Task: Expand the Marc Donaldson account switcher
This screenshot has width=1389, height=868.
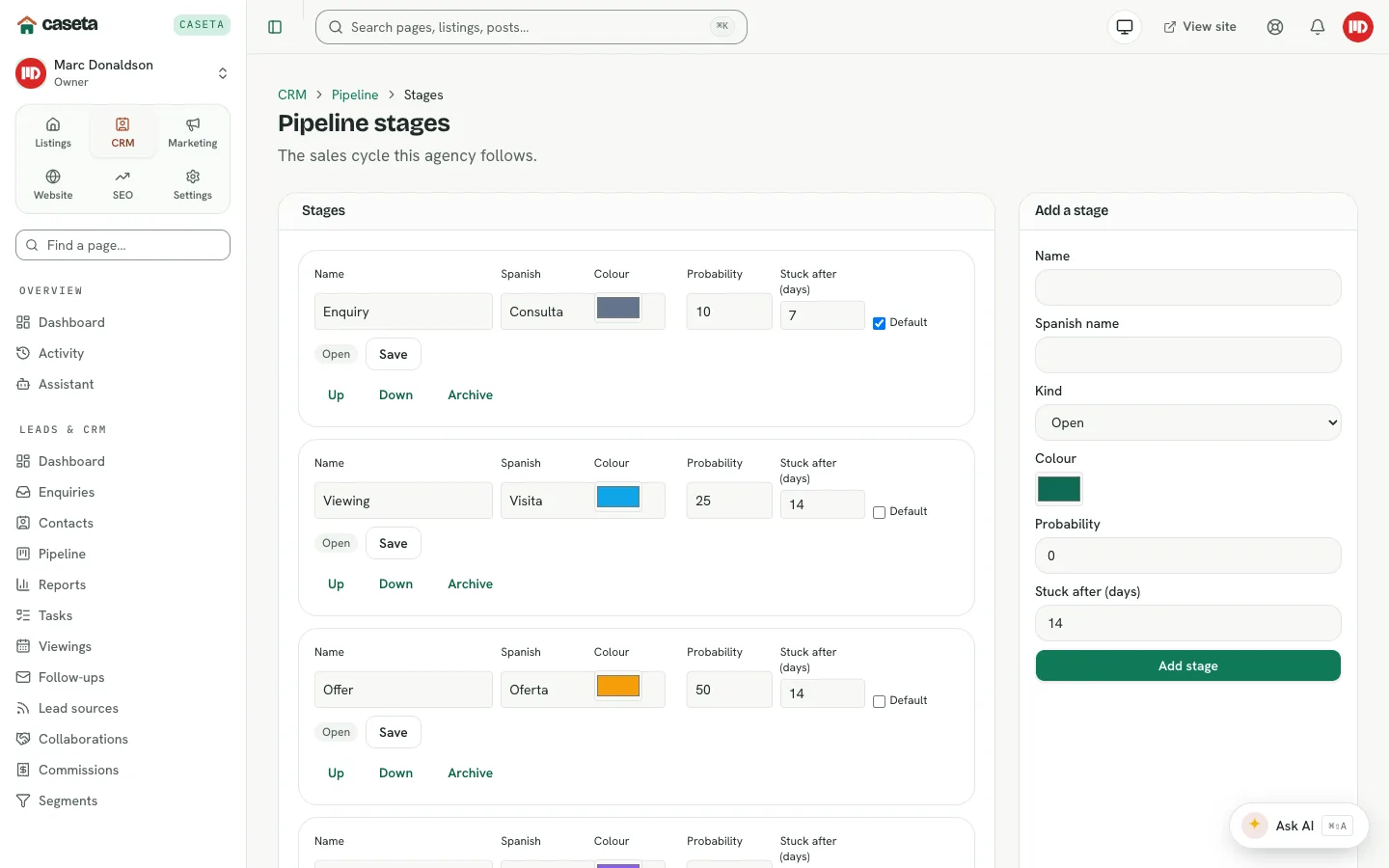Action: [123, 73]
